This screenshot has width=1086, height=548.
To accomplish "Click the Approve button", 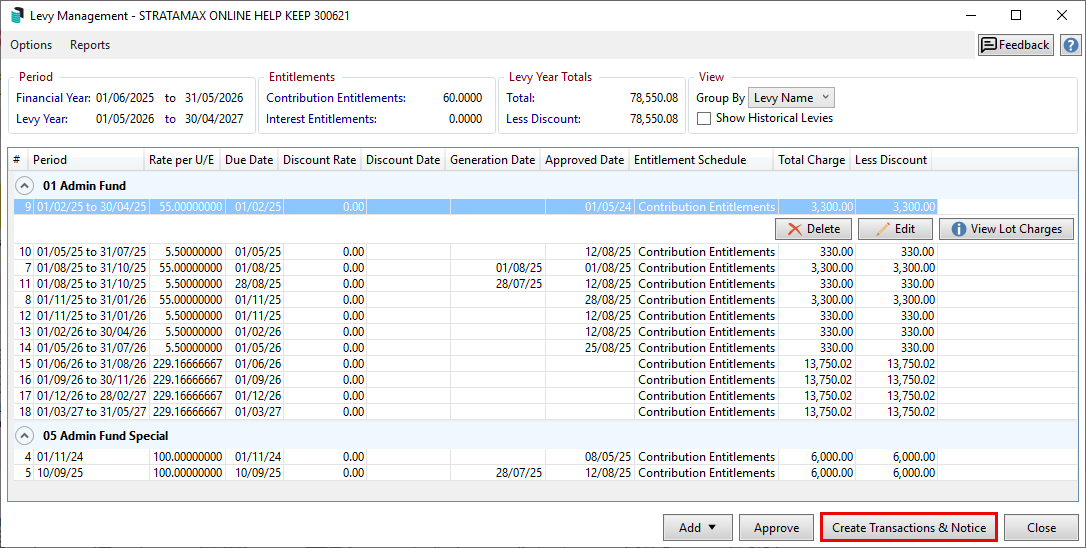I will coord(776,528).
